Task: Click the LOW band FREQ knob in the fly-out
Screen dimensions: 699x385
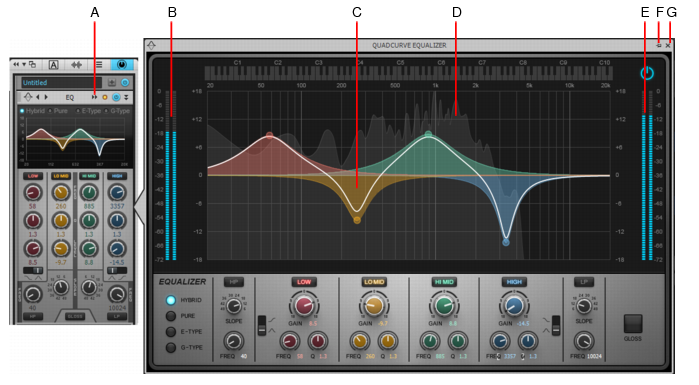Action: point(290,341)
